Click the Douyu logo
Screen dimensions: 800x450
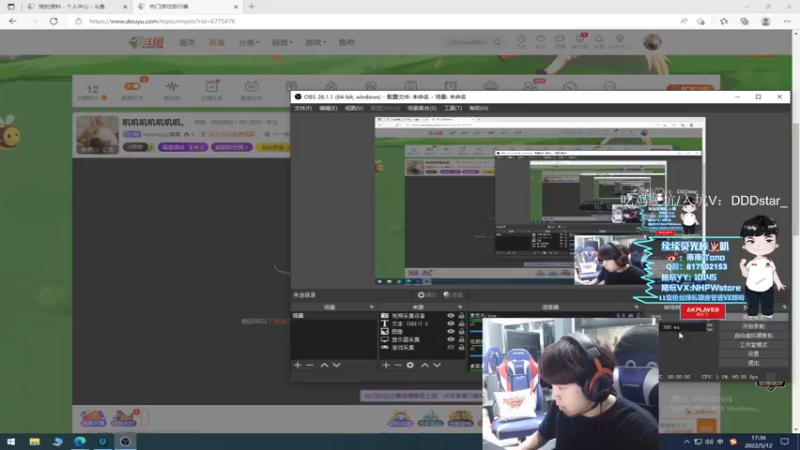click(x=146, y=42)
